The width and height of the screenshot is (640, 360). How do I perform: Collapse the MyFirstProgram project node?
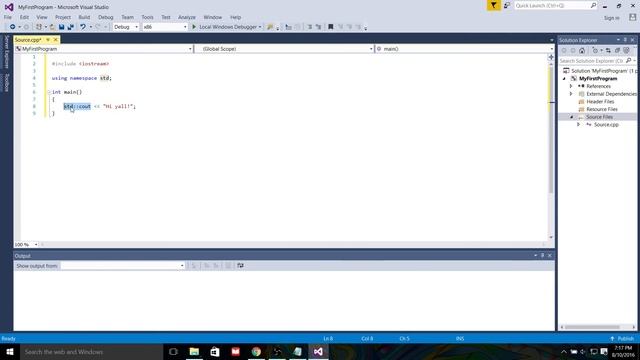coord(564,79)
